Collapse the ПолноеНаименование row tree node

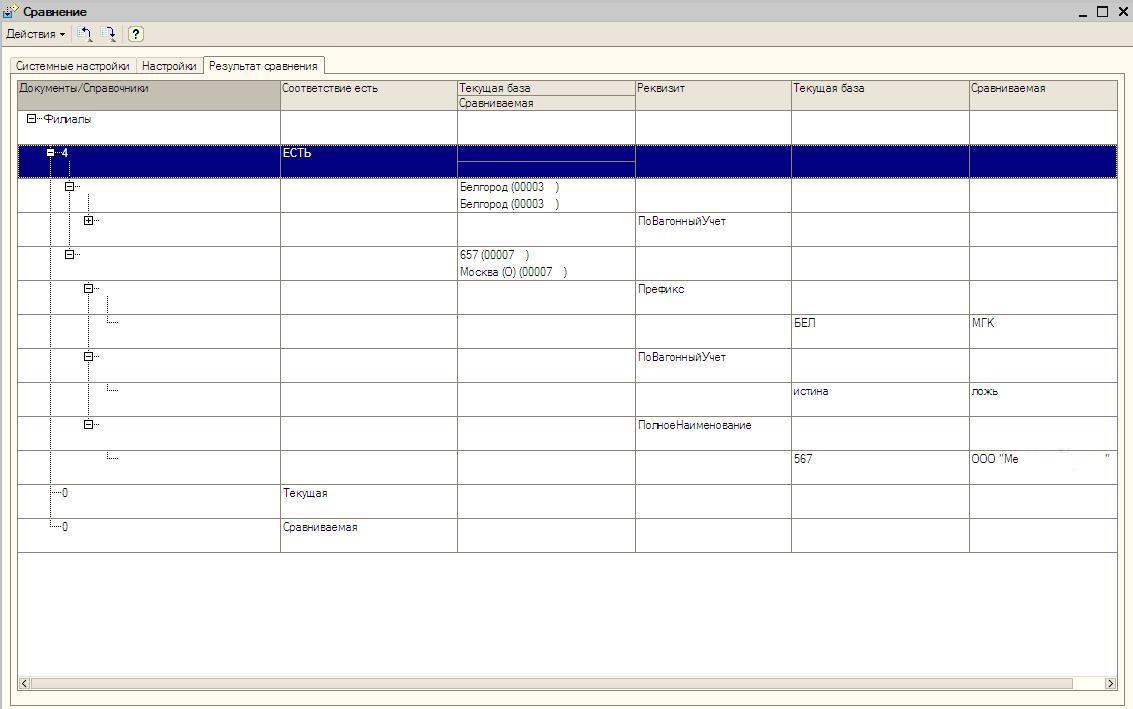[88, 425]
